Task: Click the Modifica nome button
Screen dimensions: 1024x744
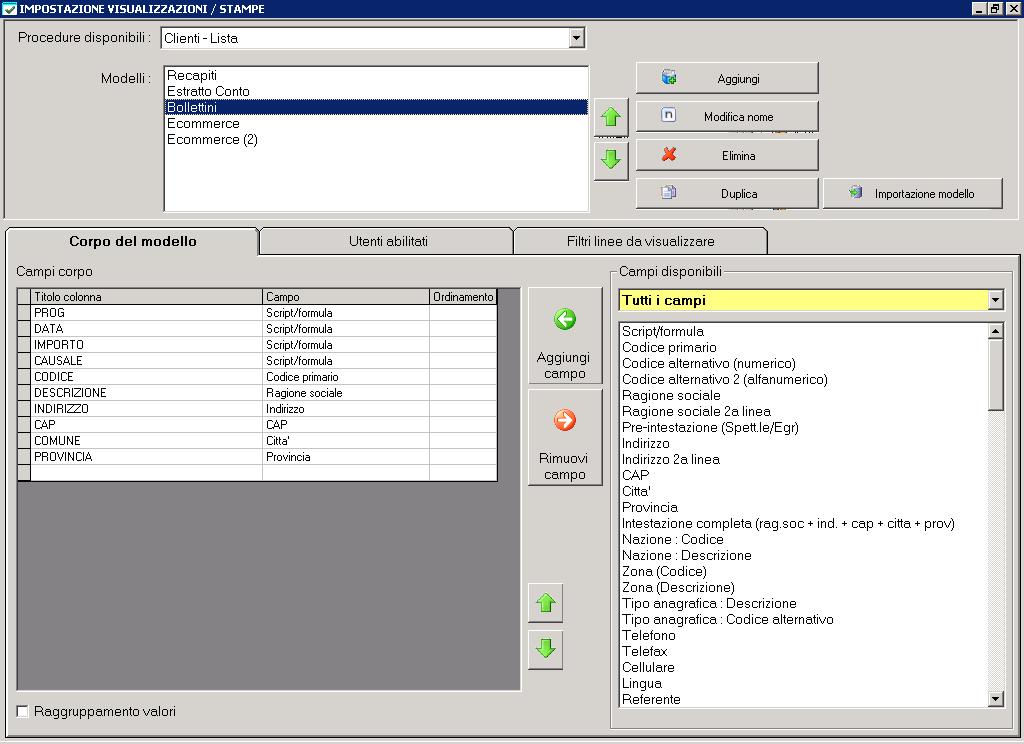Action: 727,116
